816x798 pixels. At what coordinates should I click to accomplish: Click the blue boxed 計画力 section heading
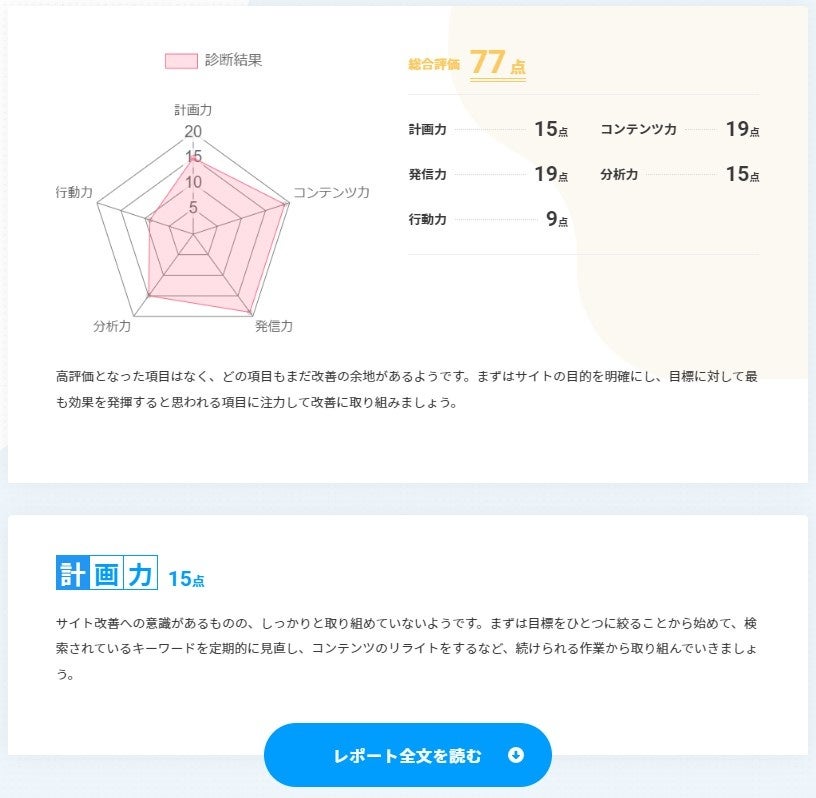tap(107, 574)
